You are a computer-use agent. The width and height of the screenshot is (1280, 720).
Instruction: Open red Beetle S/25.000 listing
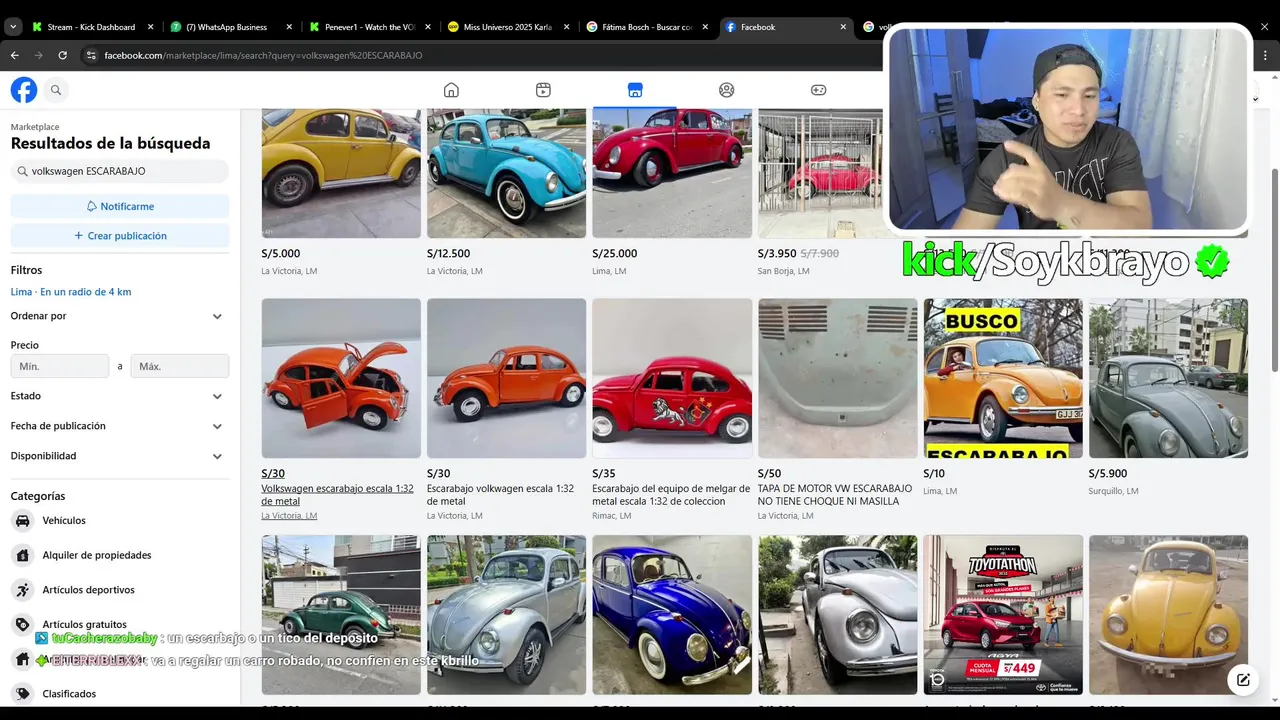672,172
